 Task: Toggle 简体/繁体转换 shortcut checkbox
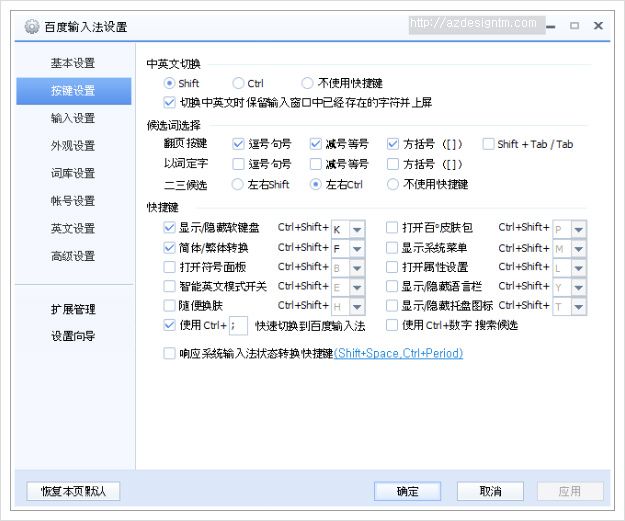[x=169, y=248]
